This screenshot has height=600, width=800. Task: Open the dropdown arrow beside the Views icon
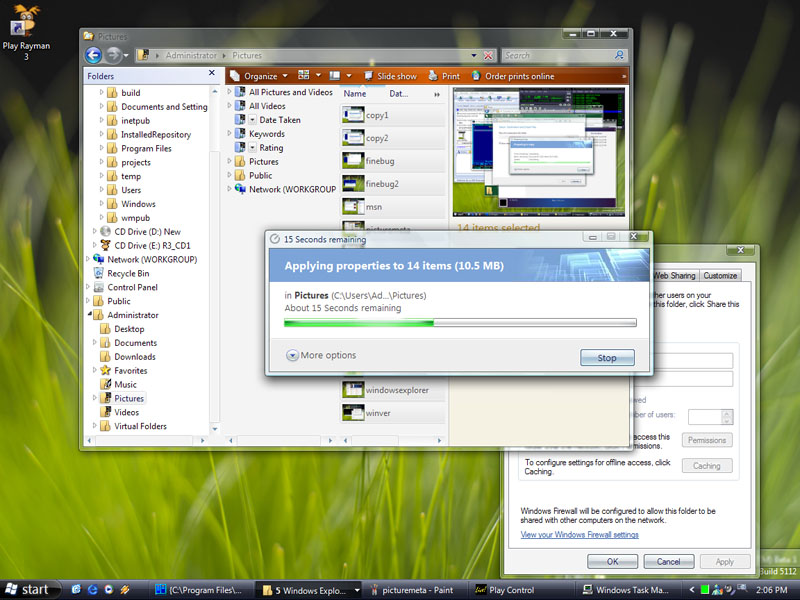pos(318,76)
